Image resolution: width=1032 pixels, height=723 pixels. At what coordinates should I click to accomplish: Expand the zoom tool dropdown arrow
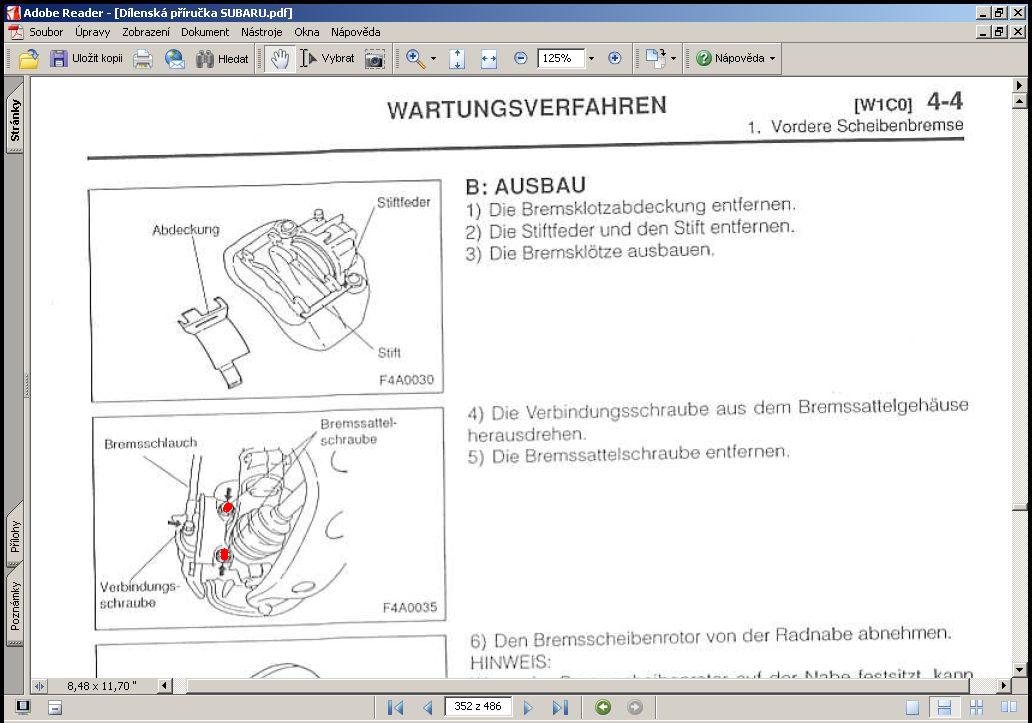(x=433, y=59)
